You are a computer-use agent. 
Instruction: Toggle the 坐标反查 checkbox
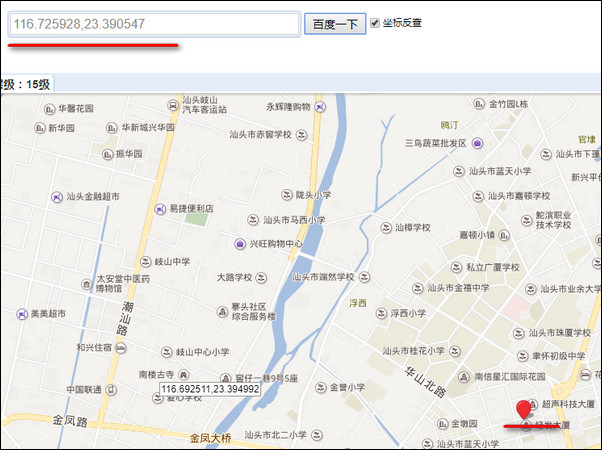[375, 23]
